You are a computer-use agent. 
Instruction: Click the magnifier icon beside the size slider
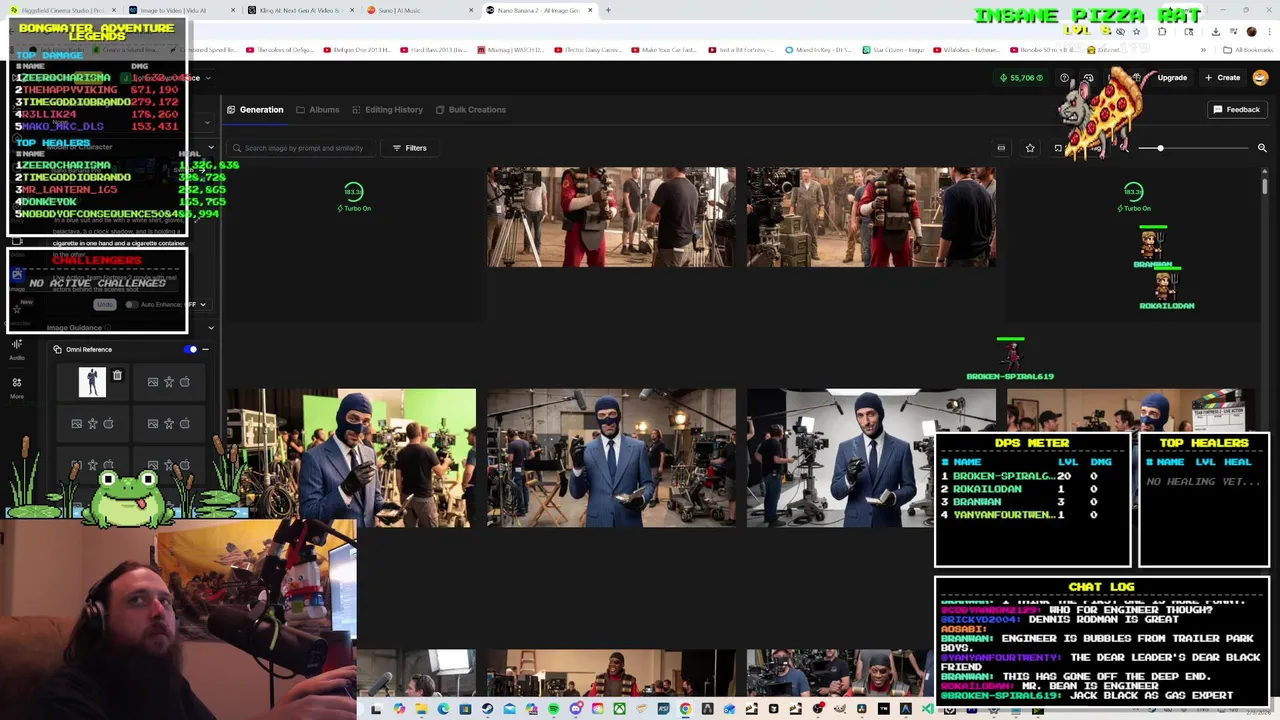pos(1262,148)
